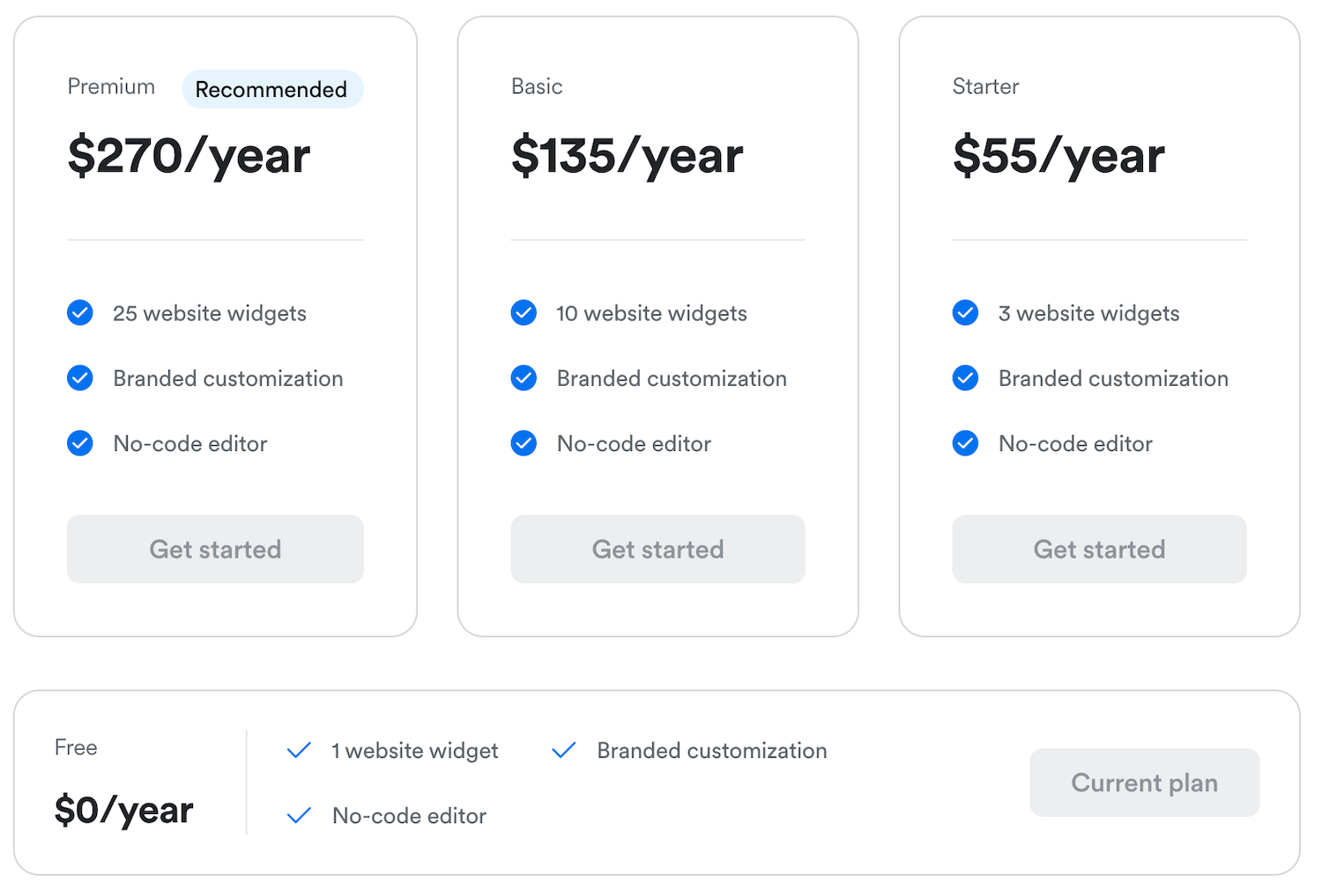This screenshot has height=896, width=1322.
Task: Click the checkmark icon for Premium Branded customization
Action: pyautogui.click(x=79, y=378)
